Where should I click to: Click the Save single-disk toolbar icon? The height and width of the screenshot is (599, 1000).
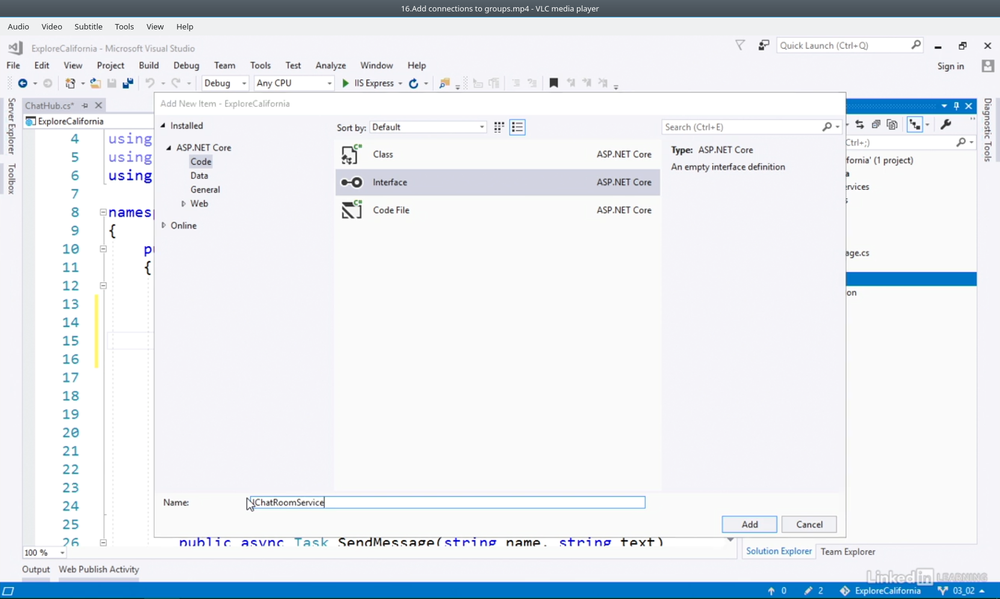(x=112, y=83)
